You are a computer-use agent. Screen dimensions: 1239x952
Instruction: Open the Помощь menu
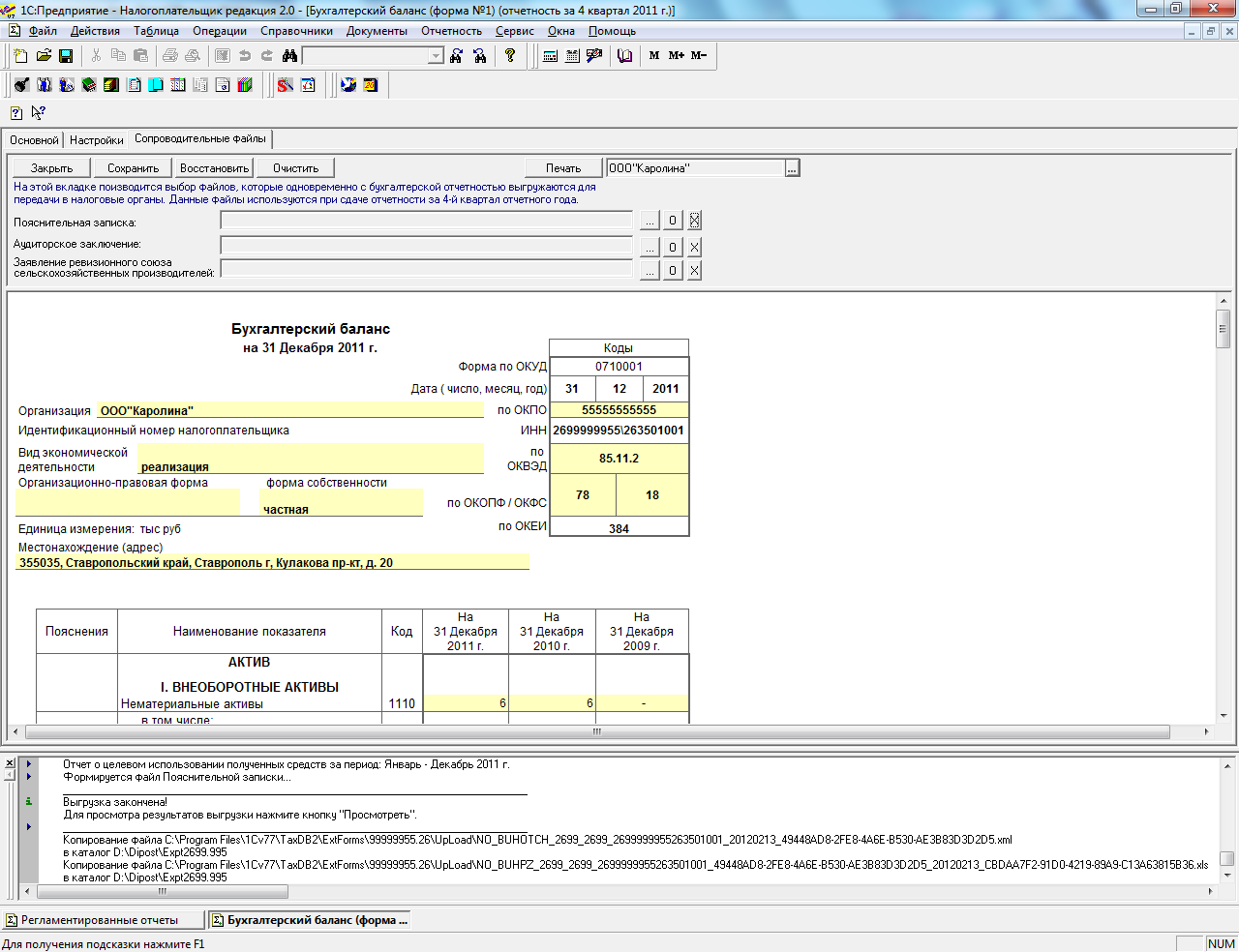click(612, 31)
